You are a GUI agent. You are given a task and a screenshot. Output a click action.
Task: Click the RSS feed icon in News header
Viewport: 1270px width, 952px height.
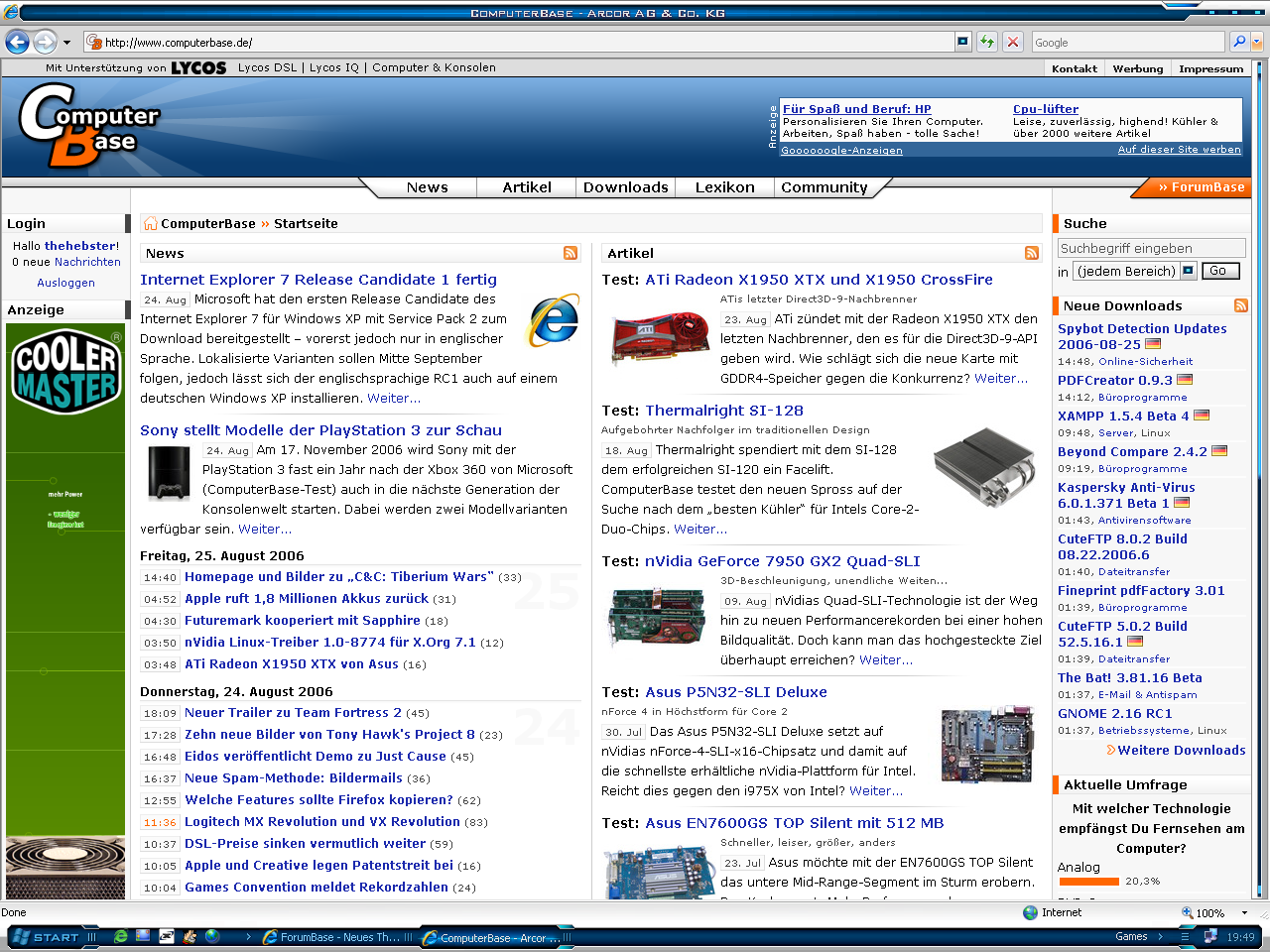tap(571, 253)
